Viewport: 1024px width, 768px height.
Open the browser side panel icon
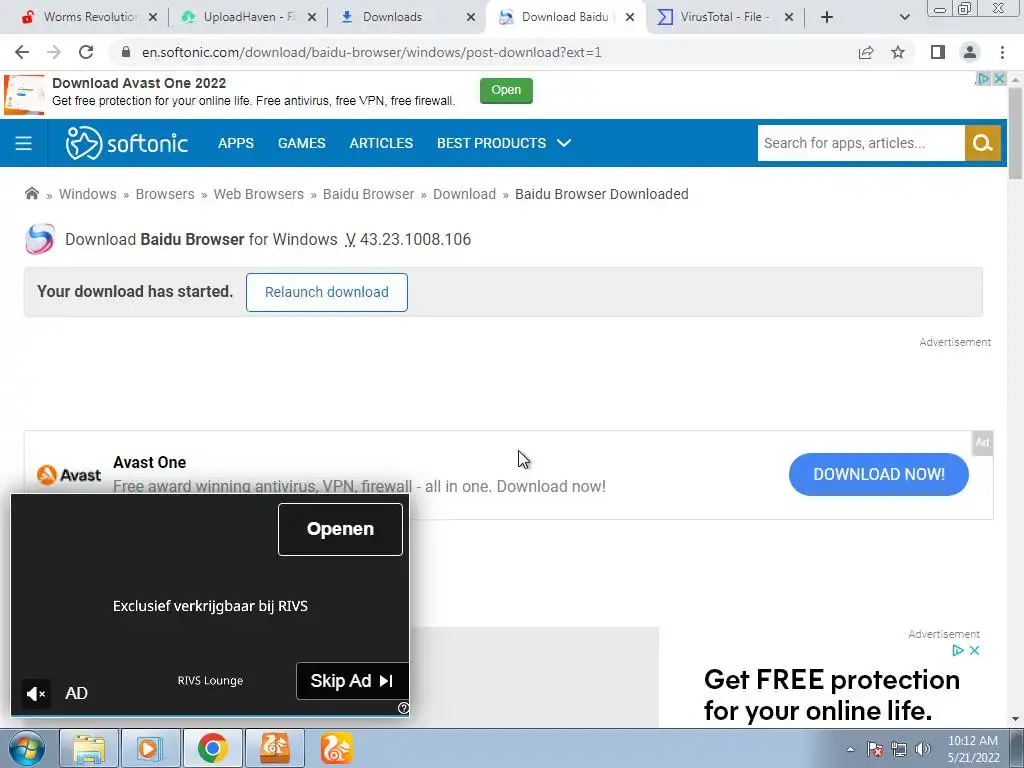[938, 52]
